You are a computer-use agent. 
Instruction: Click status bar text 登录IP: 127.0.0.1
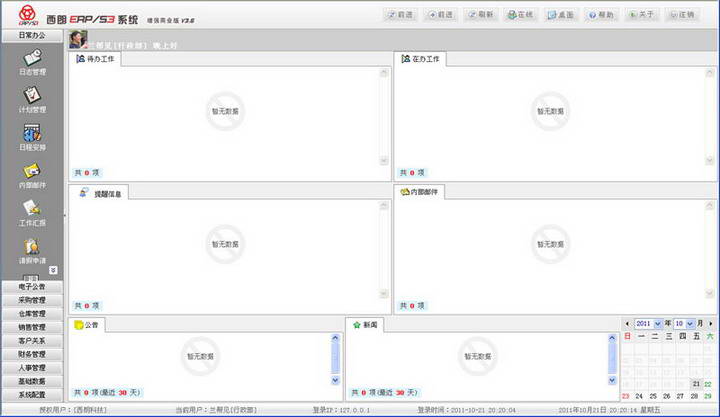pos(341,410)
